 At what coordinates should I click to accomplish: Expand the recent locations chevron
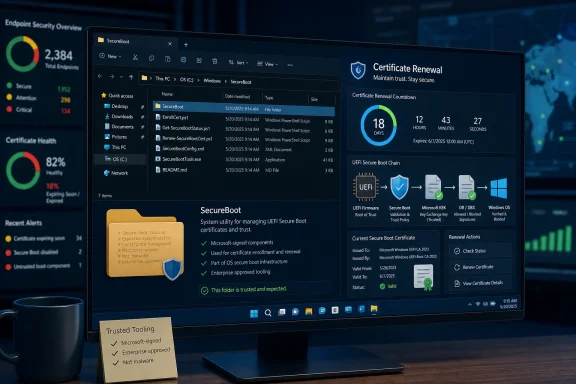click(x=121, y=77)
